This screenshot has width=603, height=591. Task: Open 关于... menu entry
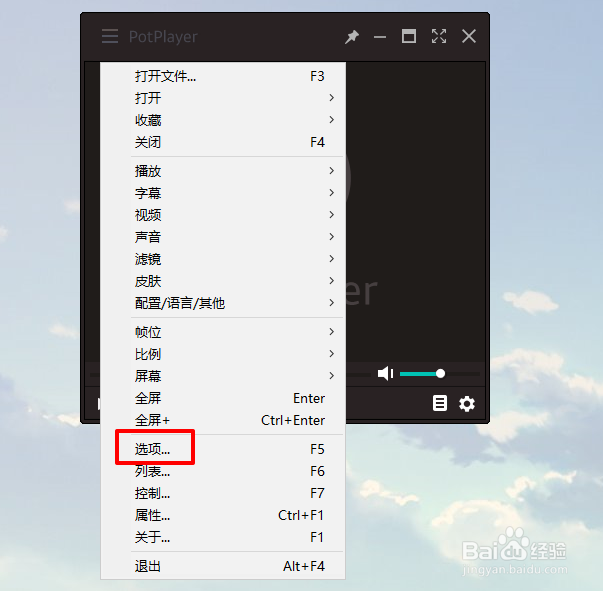223,537
